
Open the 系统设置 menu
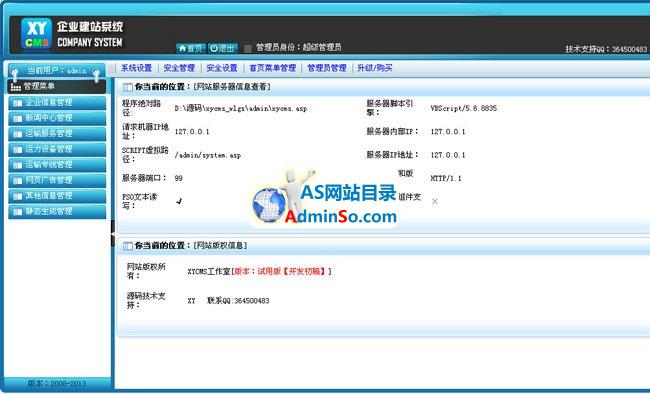(136, 68)
